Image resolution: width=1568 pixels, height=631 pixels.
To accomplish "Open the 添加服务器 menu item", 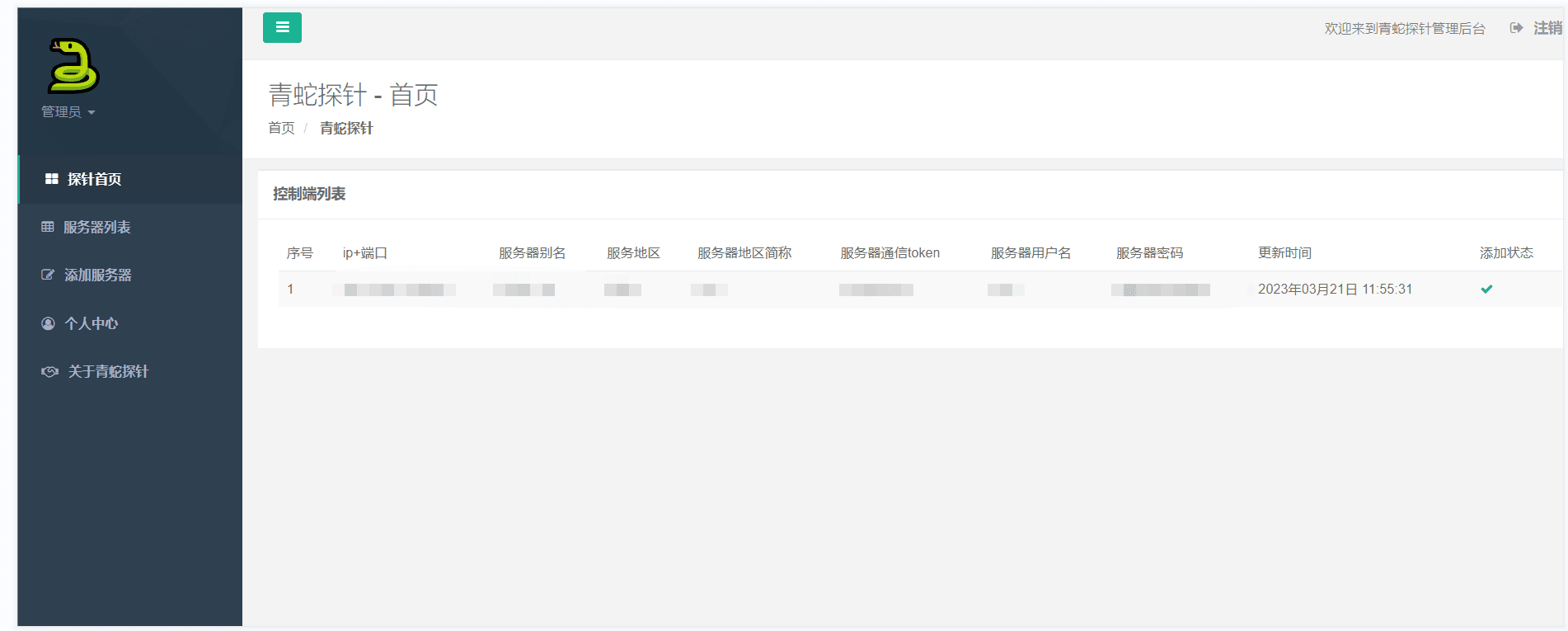I will (x=97, y=275).
